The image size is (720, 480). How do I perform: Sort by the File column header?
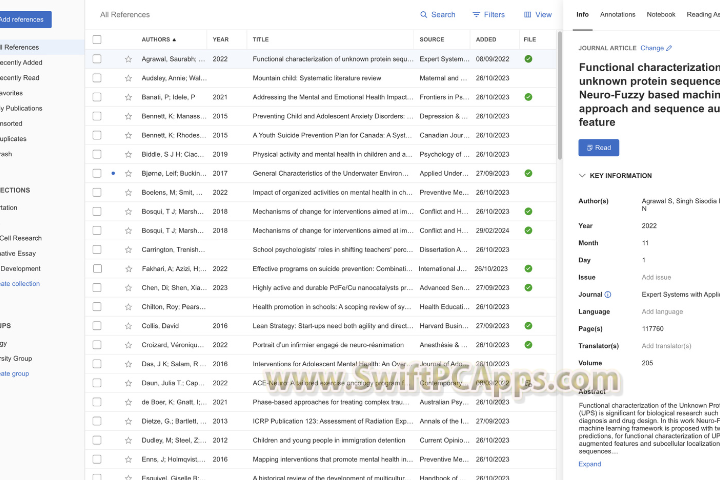coord(529,40)
